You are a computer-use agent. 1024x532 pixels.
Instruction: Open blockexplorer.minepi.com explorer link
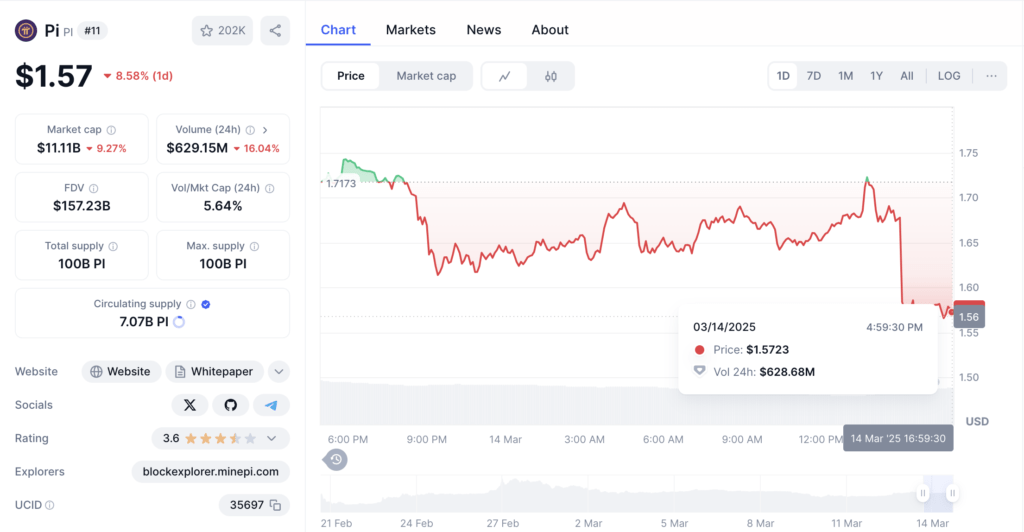pyautogui.click(x=210, y=471)
